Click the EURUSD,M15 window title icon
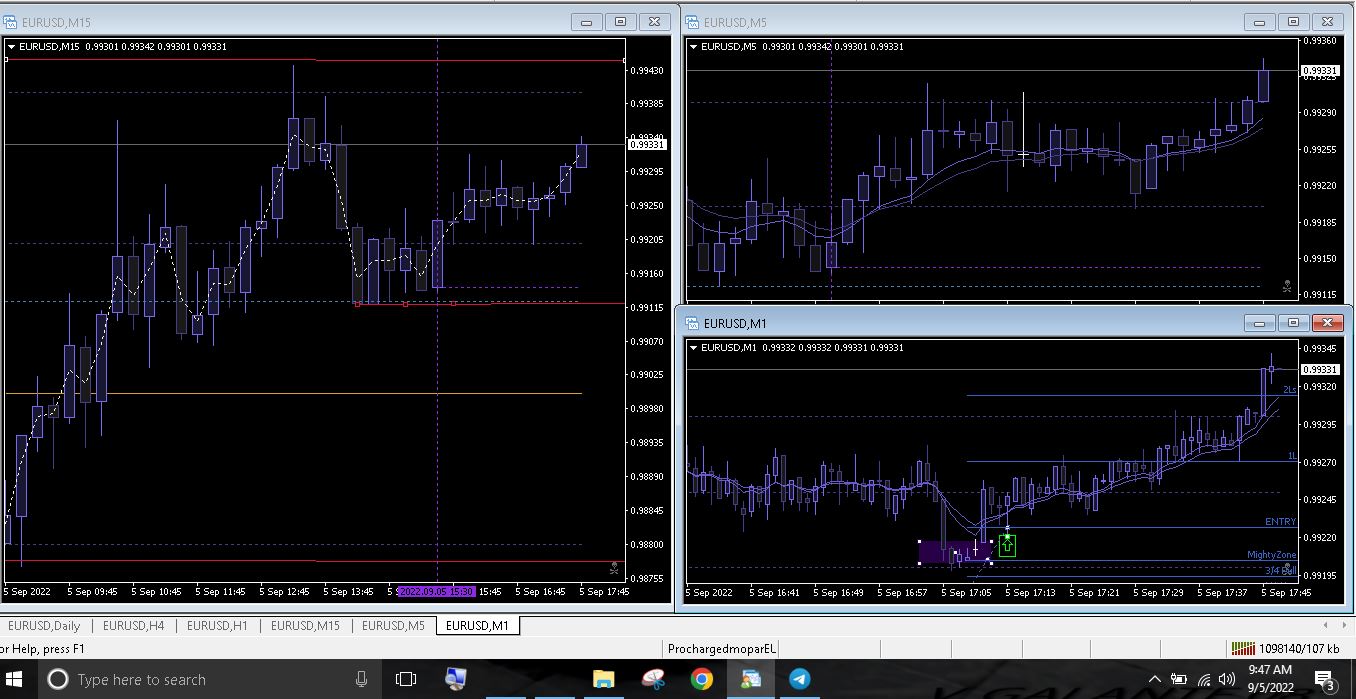The image size is (1356, 699). tap(10, 22)
